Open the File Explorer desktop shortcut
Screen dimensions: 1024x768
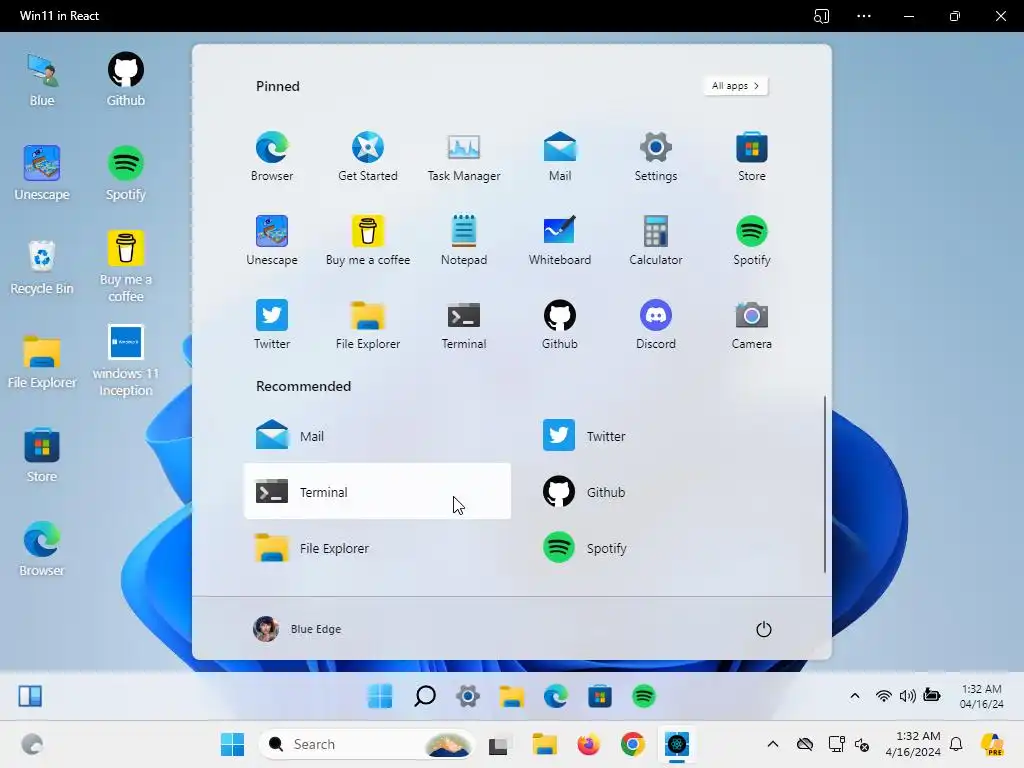42,362
